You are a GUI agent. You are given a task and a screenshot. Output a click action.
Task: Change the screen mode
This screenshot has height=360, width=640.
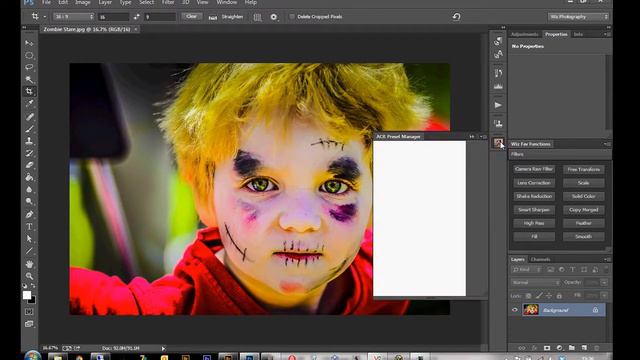click(29, 324)
